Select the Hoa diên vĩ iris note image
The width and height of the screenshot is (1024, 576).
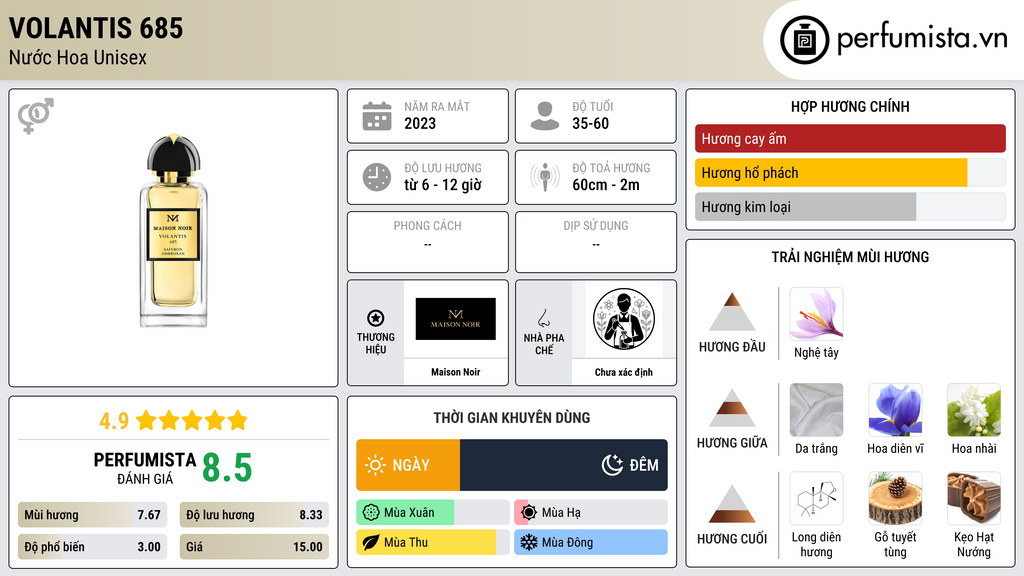pos(895,410)
